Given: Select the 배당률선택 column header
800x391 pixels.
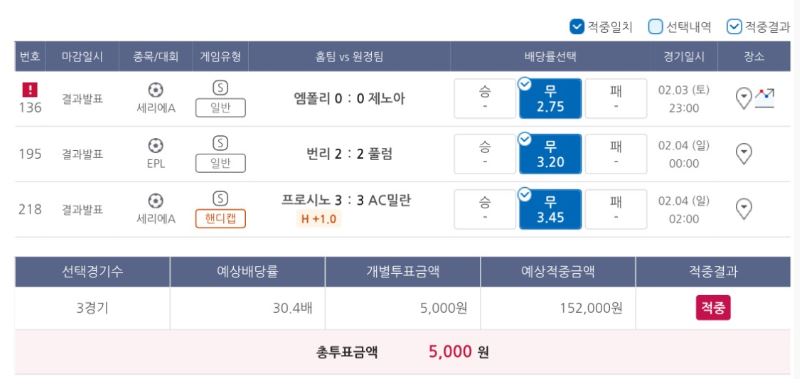Looking at the screenshot, I should [x=551, y=57].
